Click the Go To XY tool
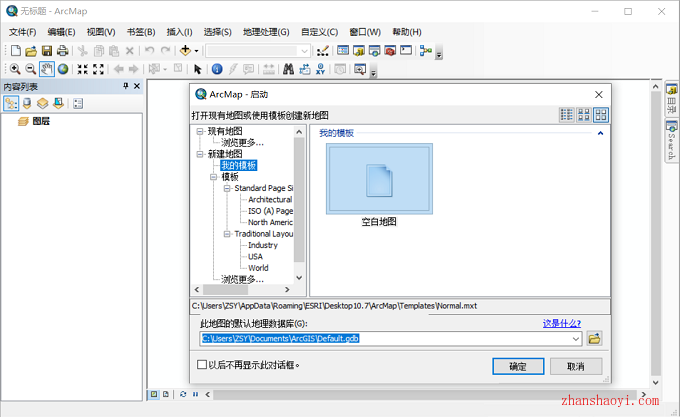680x417 pixels. [320, 69]
